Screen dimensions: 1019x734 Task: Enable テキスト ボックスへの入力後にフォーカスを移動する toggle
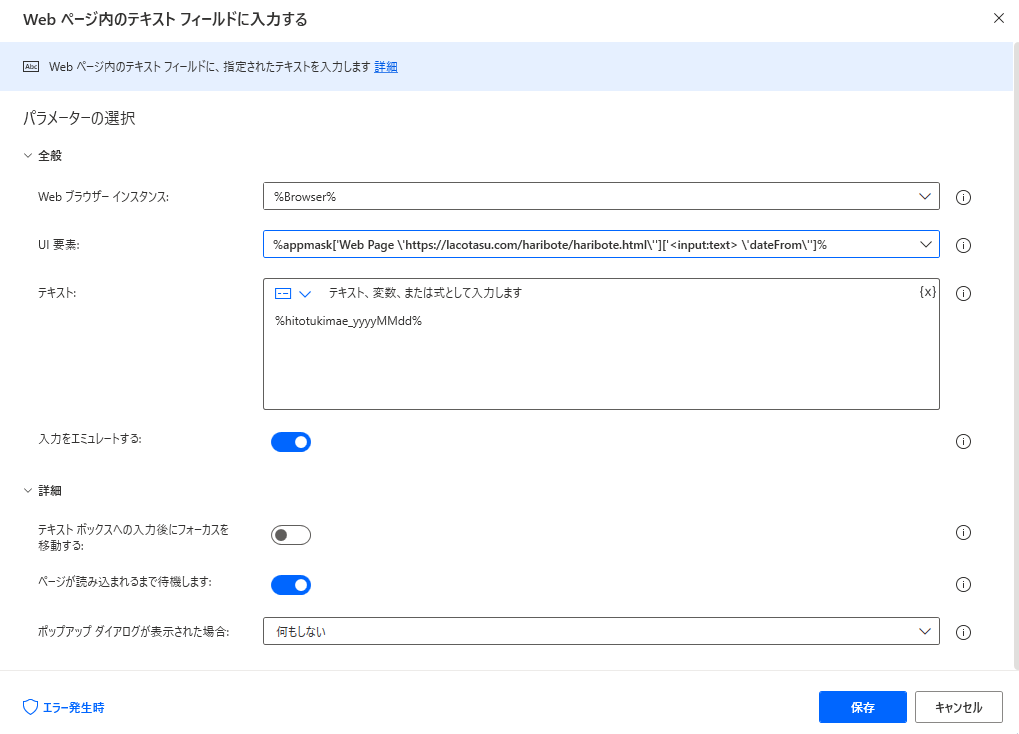click(x=291, y=535)
